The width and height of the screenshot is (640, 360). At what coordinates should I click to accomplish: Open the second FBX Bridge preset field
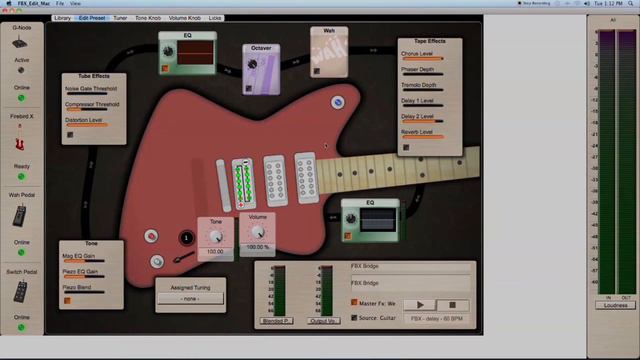(x=411, y=283)
